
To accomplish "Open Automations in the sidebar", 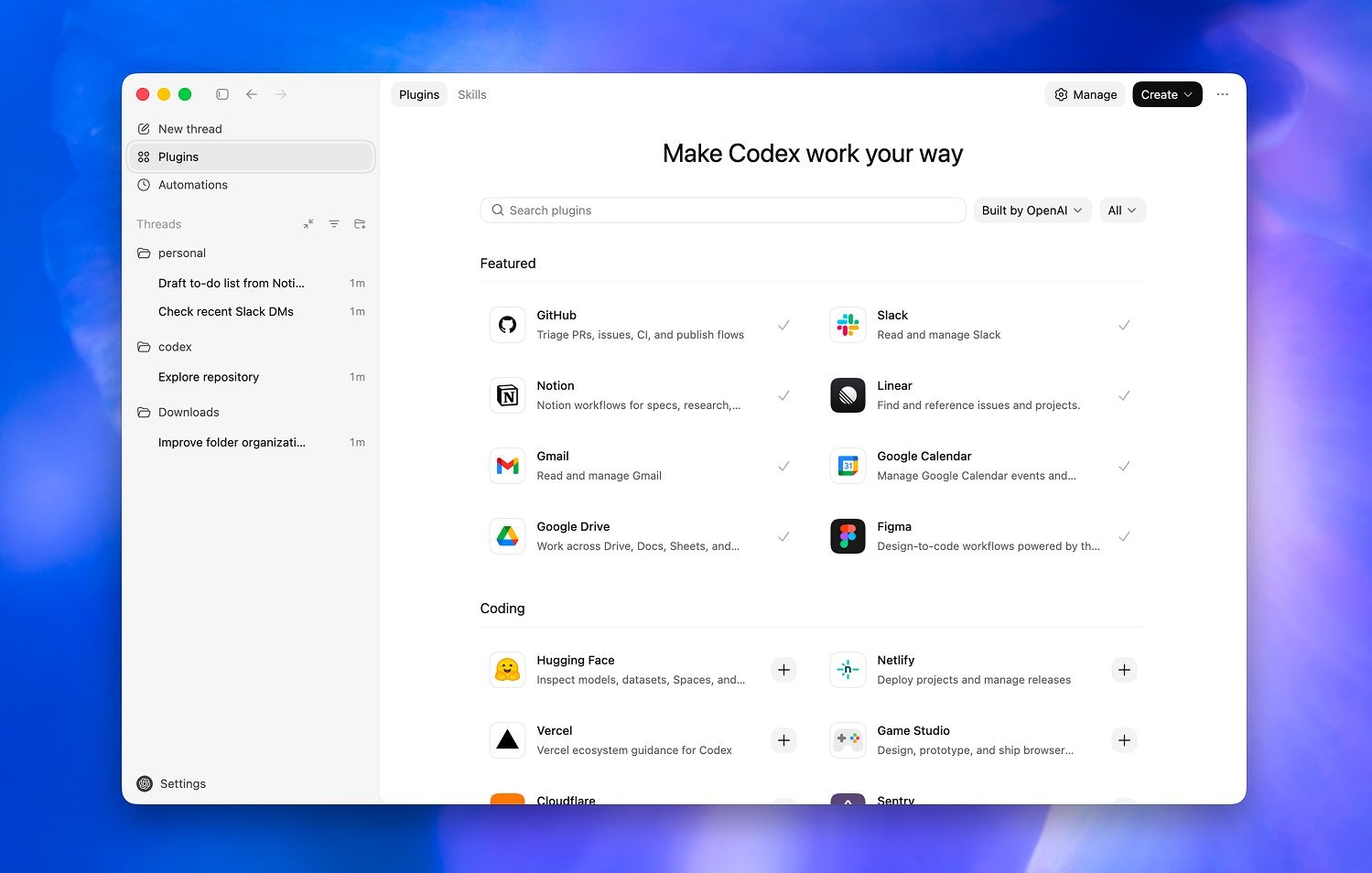I will point(193,184).
